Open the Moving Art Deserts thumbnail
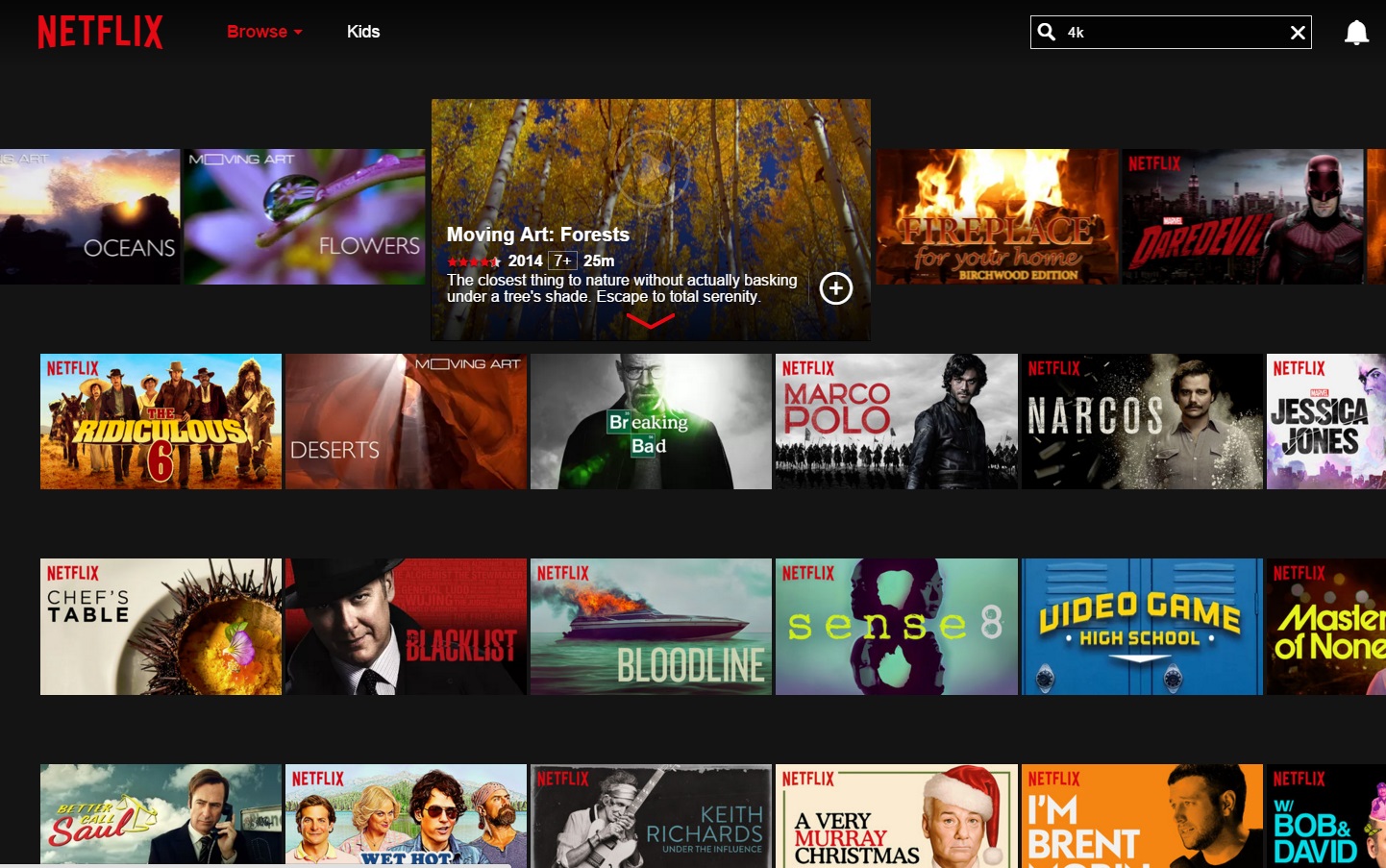The image size is (1386, 868). coord(406,421)
